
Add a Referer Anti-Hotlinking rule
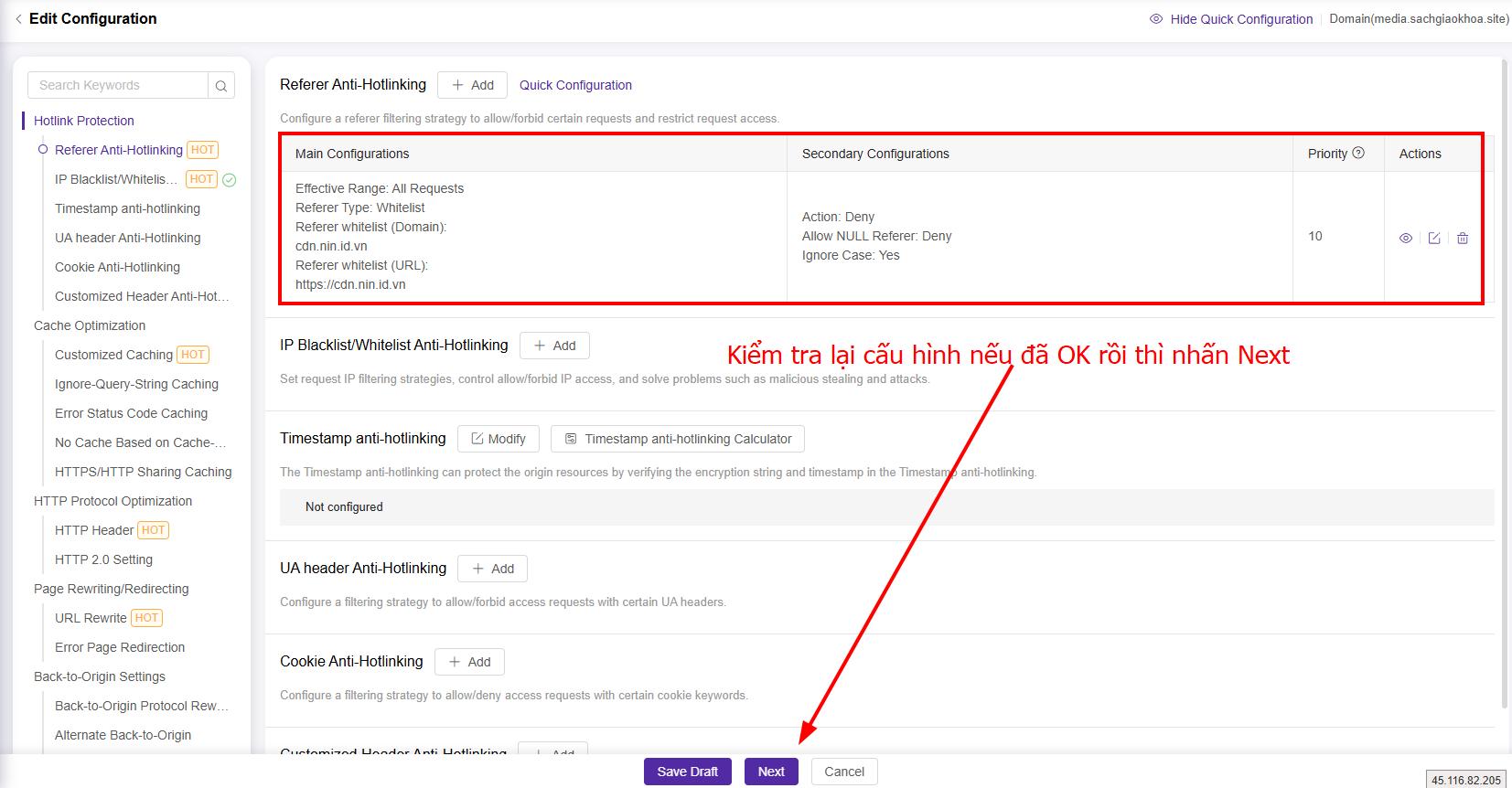pyautogui.click(x=473, y=85)
